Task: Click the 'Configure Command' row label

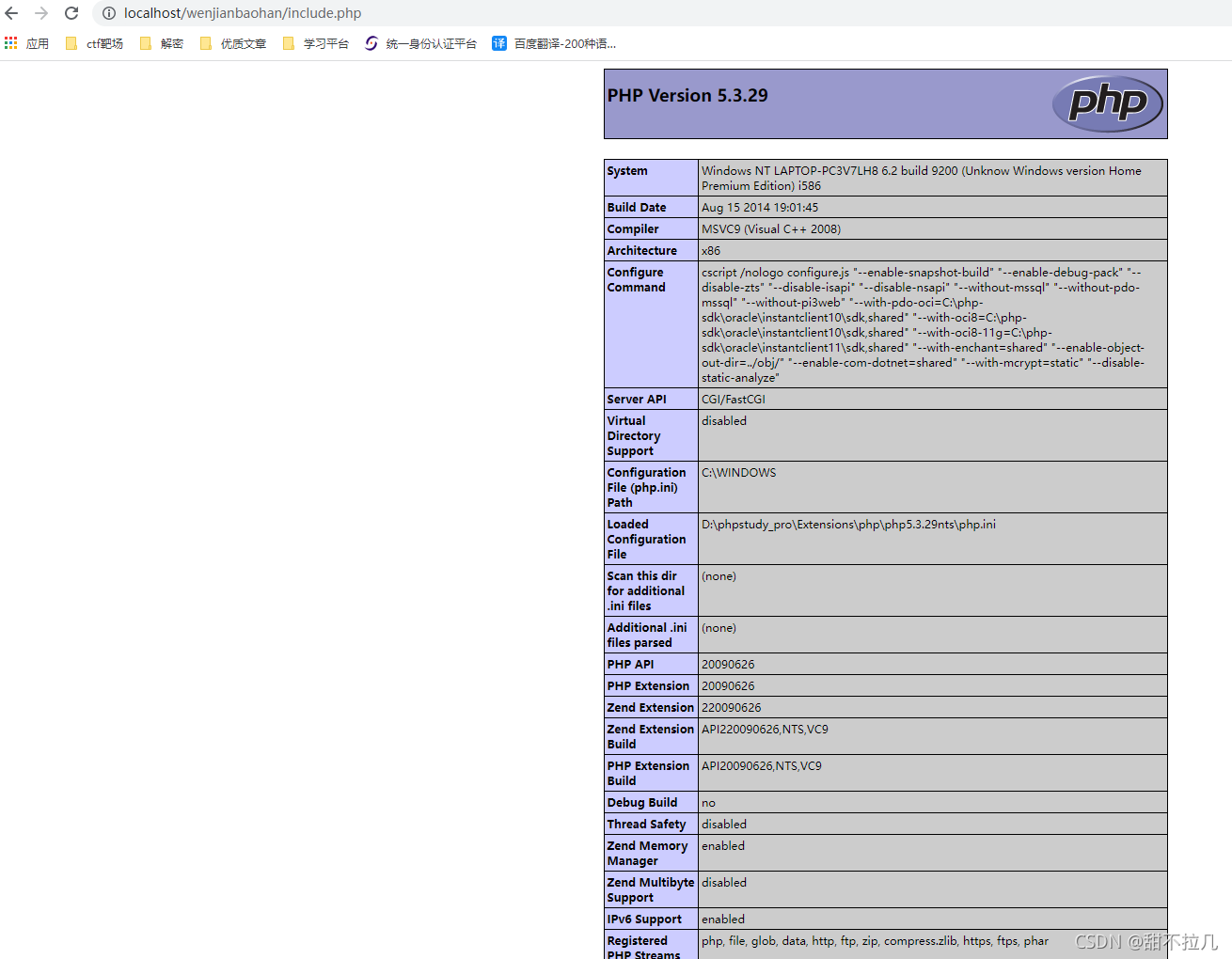Action: point(637,279)
